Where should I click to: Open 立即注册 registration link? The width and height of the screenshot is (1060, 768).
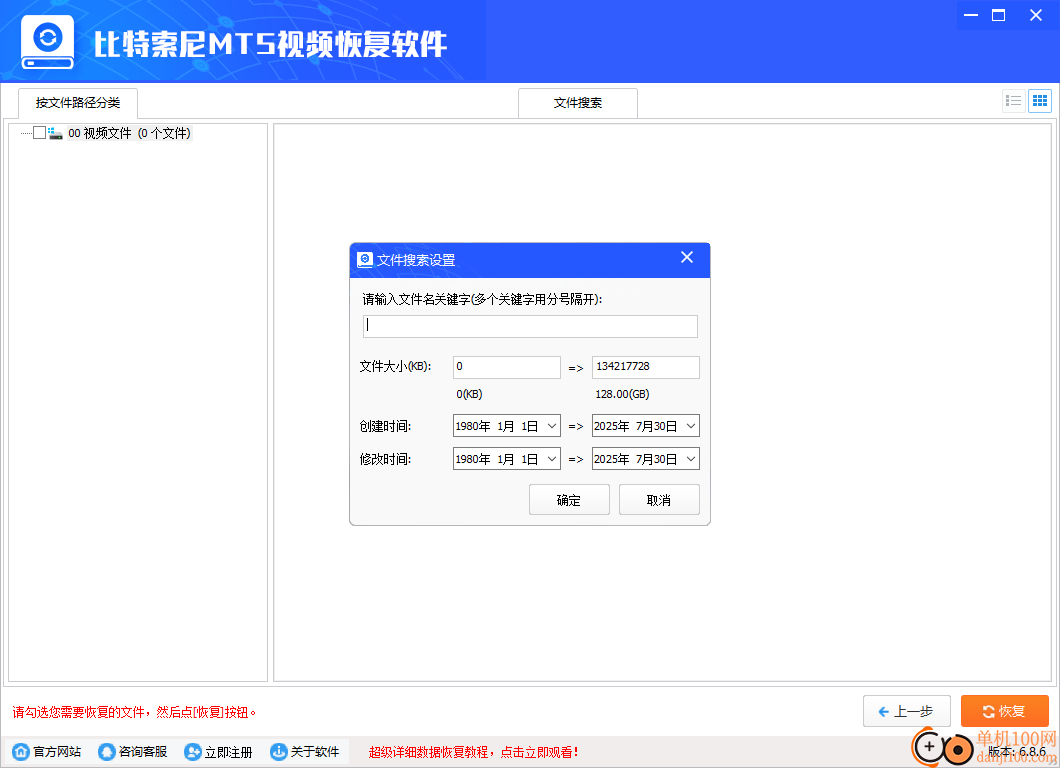coord(218,752)
